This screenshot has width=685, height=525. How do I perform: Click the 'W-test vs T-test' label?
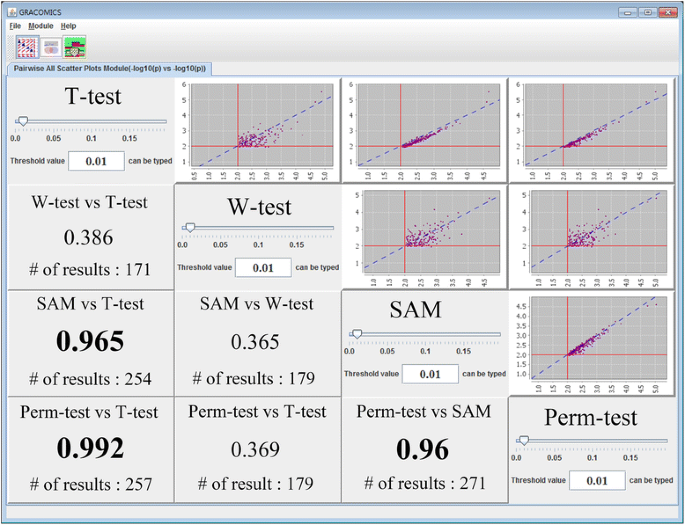pos(90,202)
